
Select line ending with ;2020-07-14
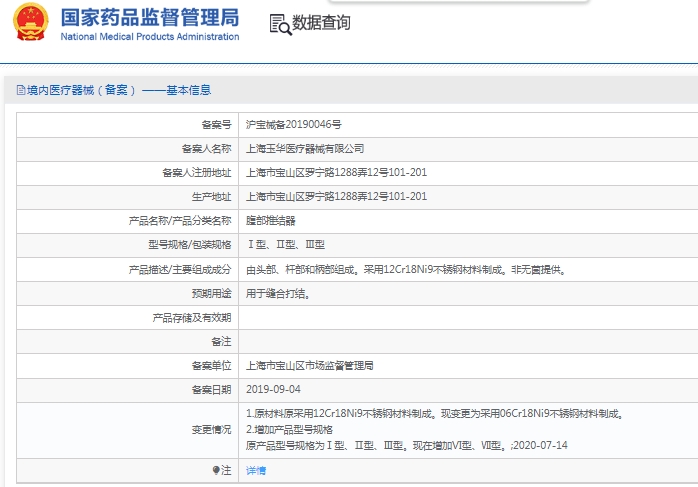coord(407,446)
